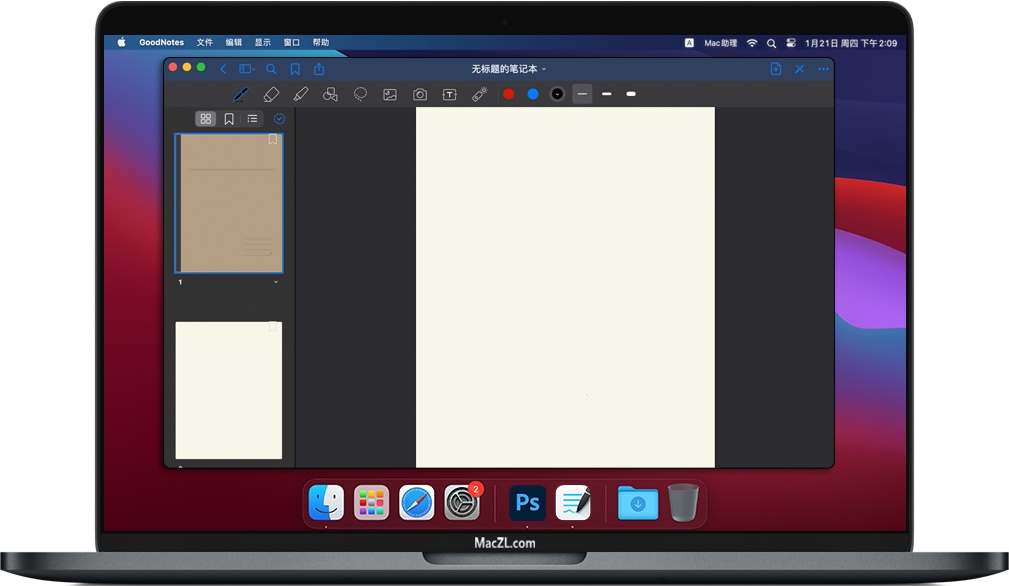The height and width of the screenshot is (586, 1009).
Task: Switch sidebar to thumbnail grid view
Action: click(x=206, y=119)
